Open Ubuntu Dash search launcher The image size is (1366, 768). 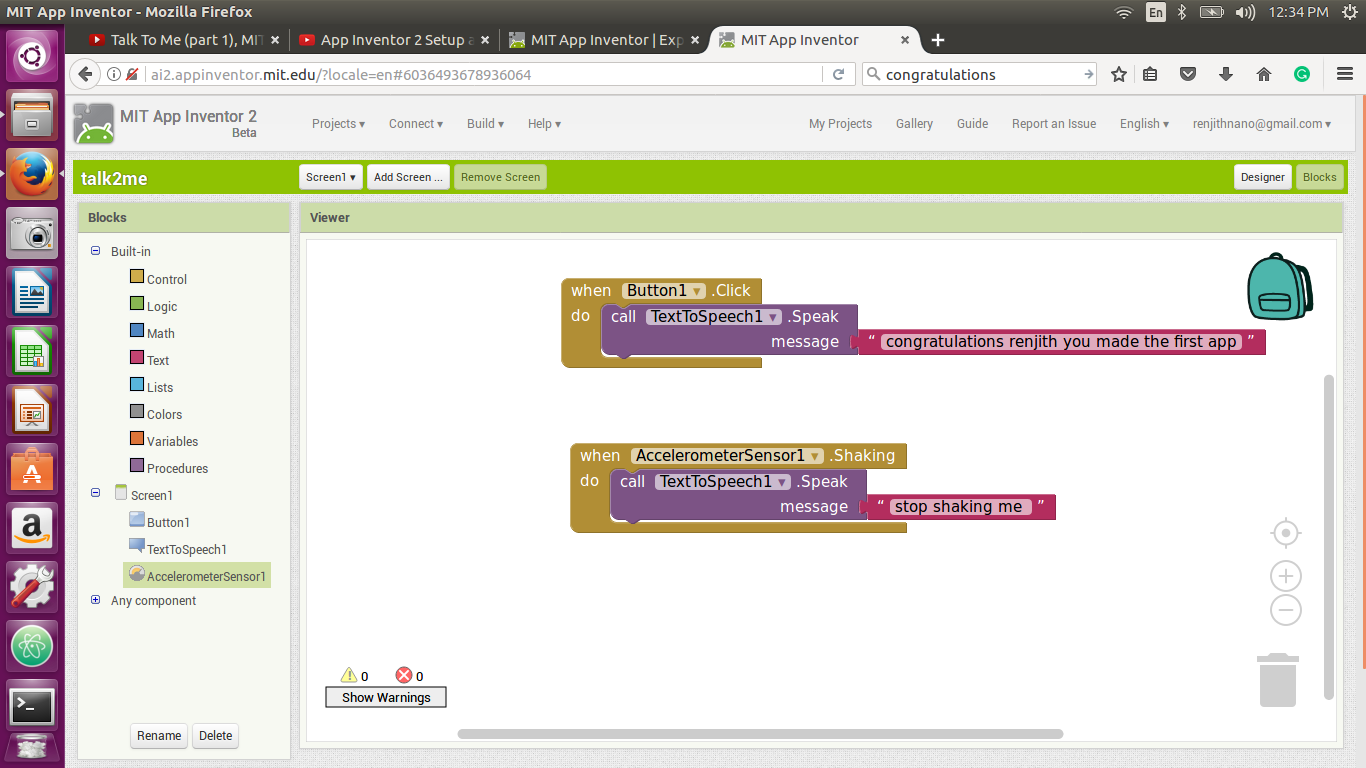pos(33,56)
